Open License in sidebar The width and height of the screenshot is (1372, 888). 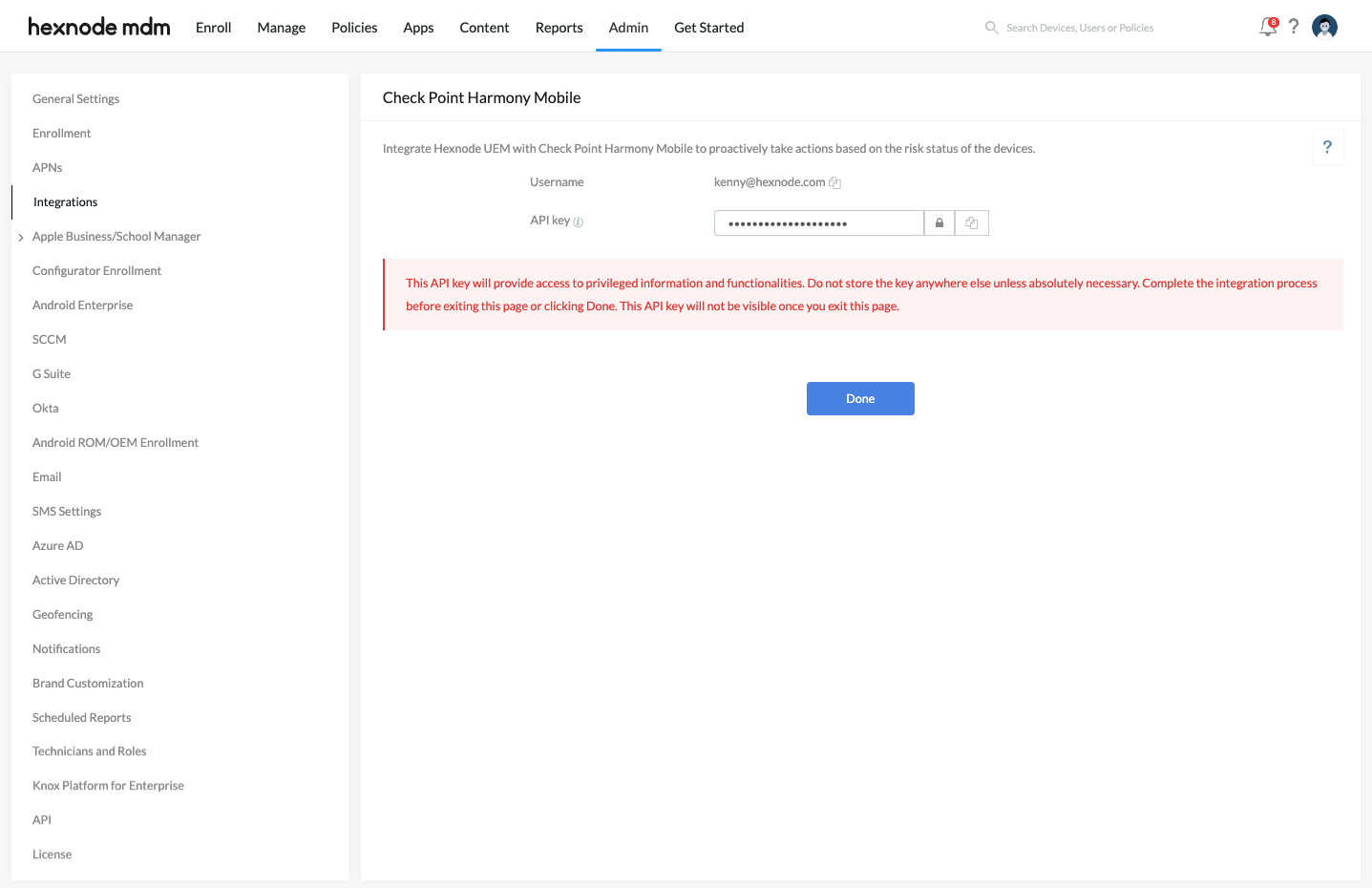pyautogui.click(x=53, y=855)
